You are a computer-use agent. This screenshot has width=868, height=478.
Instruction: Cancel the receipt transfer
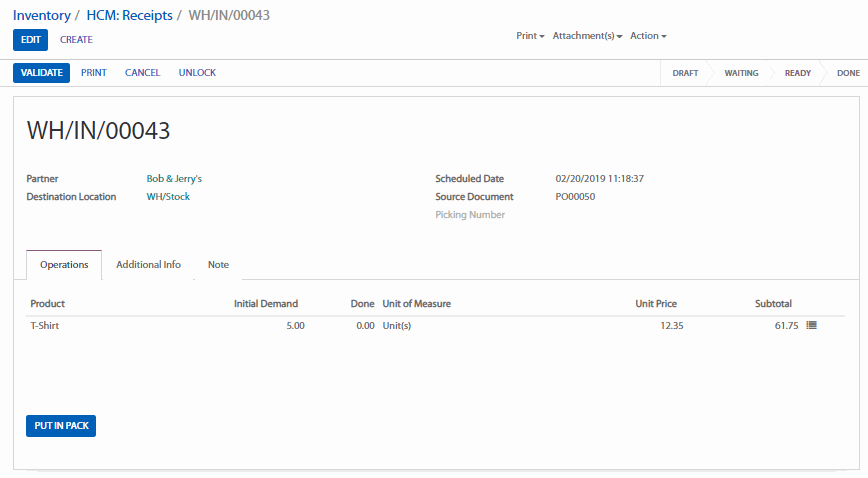142,73
